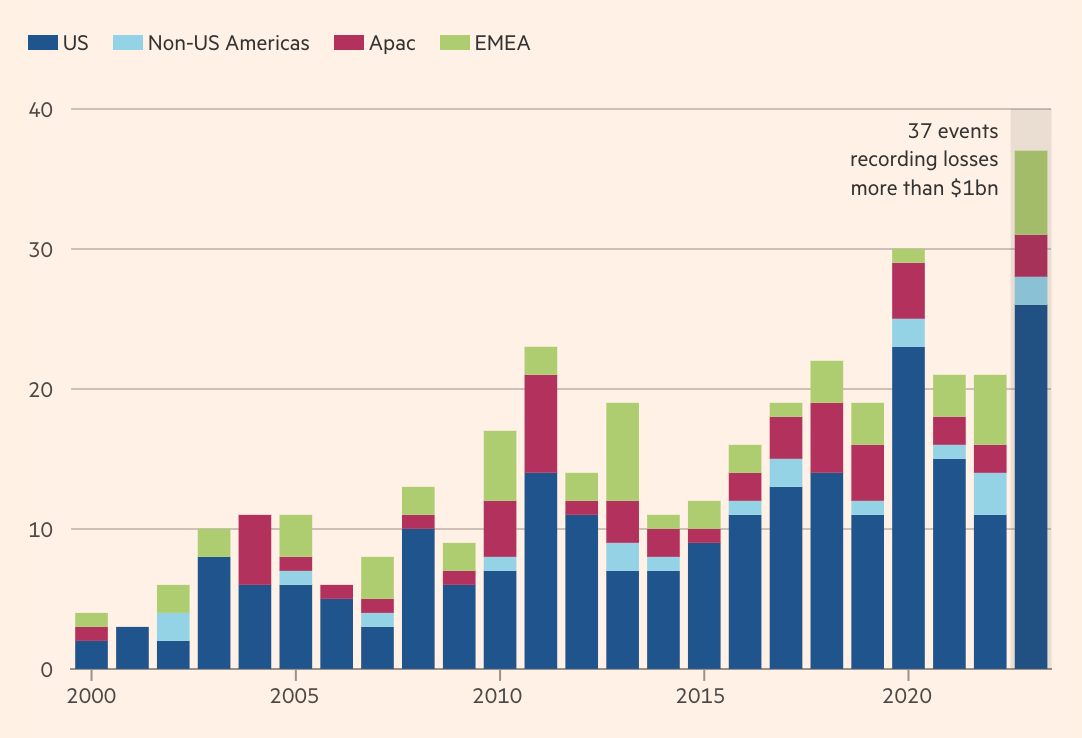Click the EMEA segment of the 2005 bar
Image resolution: width=1082 pixels, height=738 pixels.
[295, 536]
